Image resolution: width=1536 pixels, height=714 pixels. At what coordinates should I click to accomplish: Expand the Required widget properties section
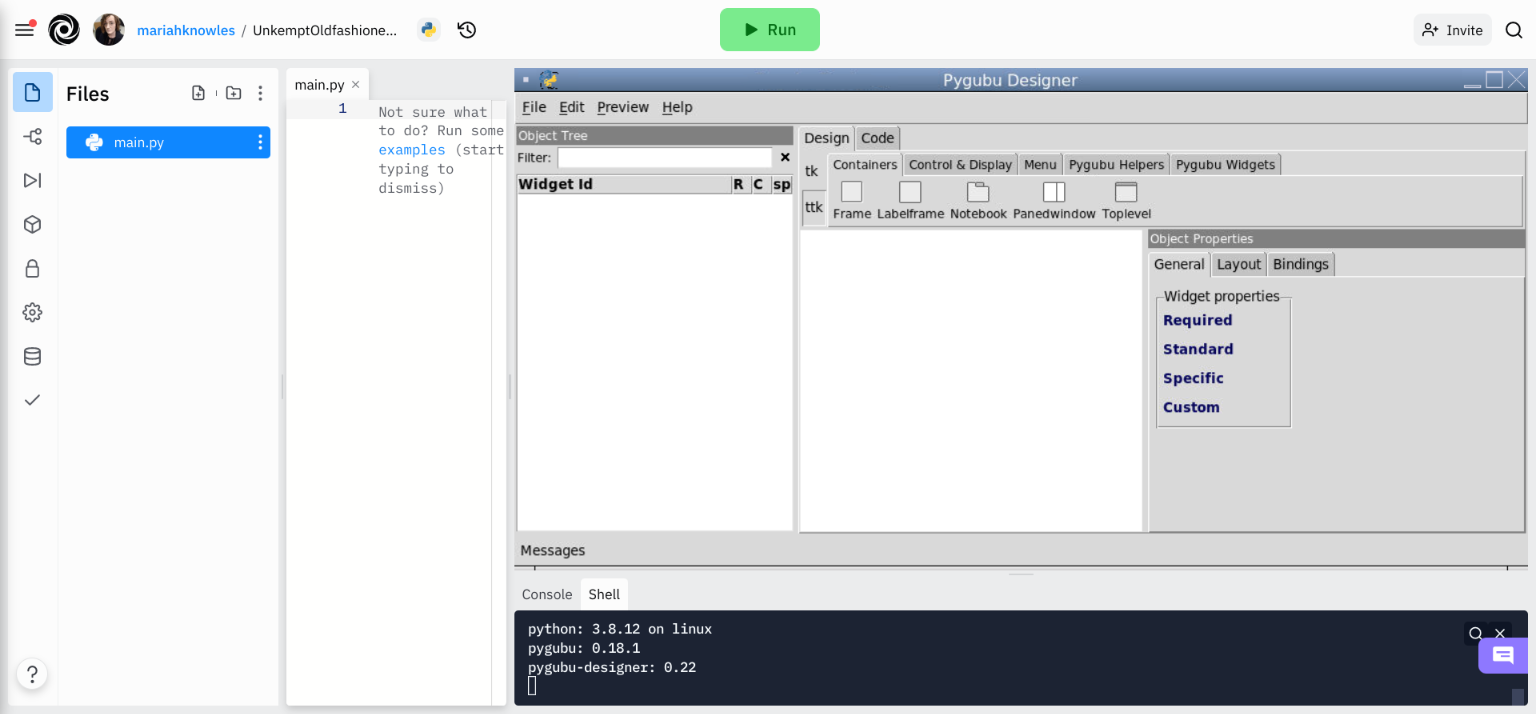point(1197,320)
